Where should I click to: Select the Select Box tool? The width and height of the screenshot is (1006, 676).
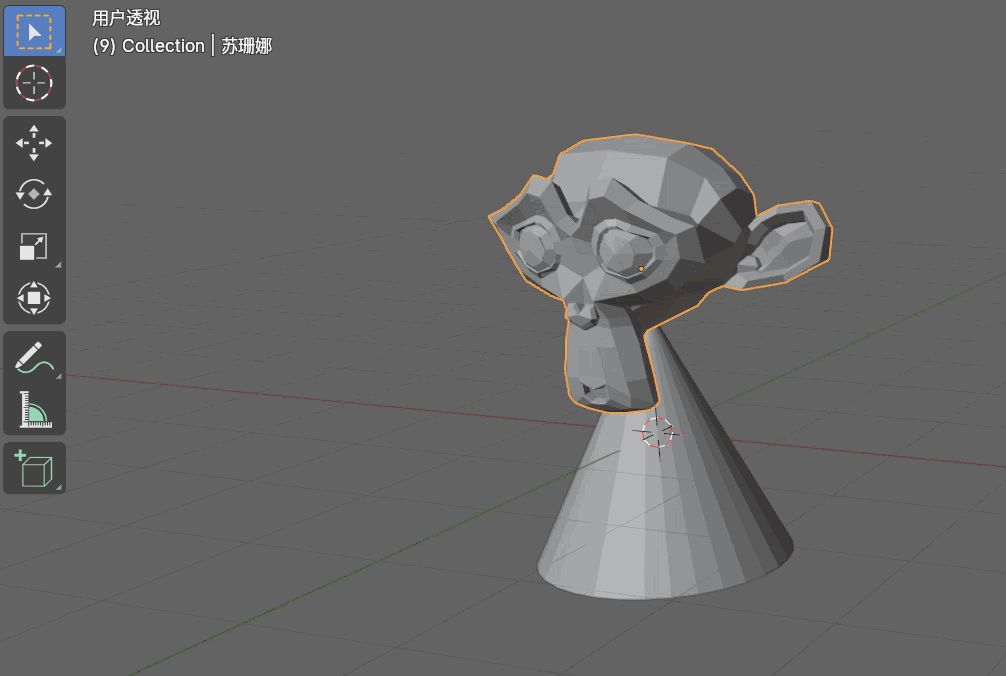click(34, 31)
